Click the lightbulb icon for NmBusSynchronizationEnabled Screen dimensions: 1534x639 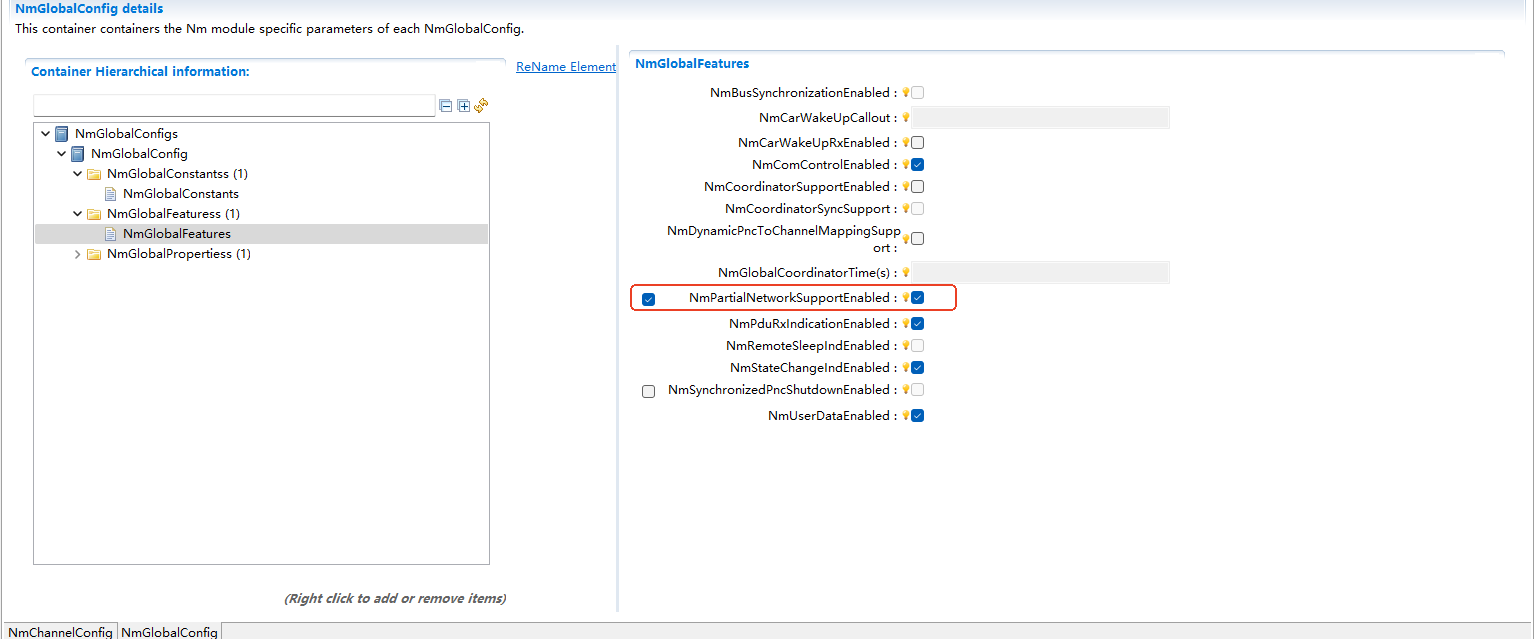(906, 92)
